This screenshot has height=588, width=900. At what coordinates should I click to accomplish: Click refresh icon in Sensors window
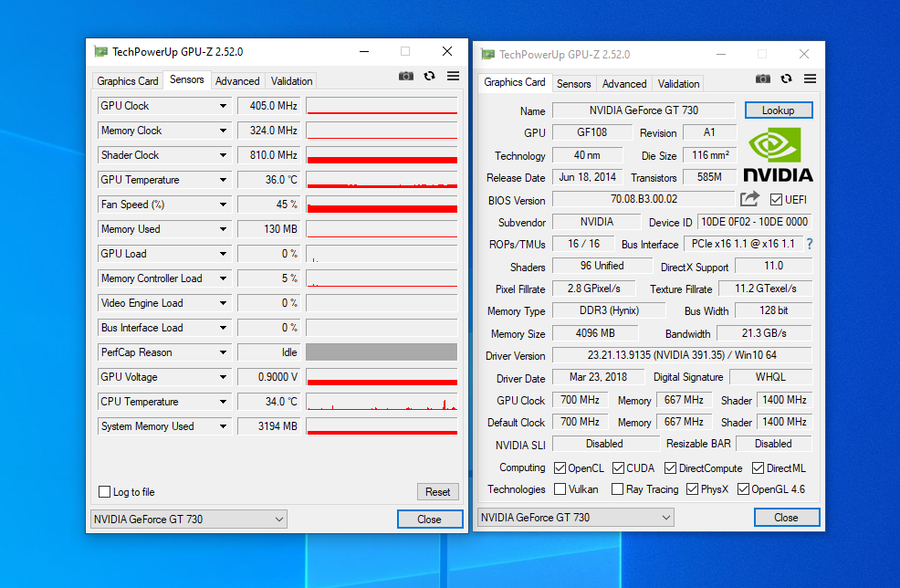[x=429, y=76]
